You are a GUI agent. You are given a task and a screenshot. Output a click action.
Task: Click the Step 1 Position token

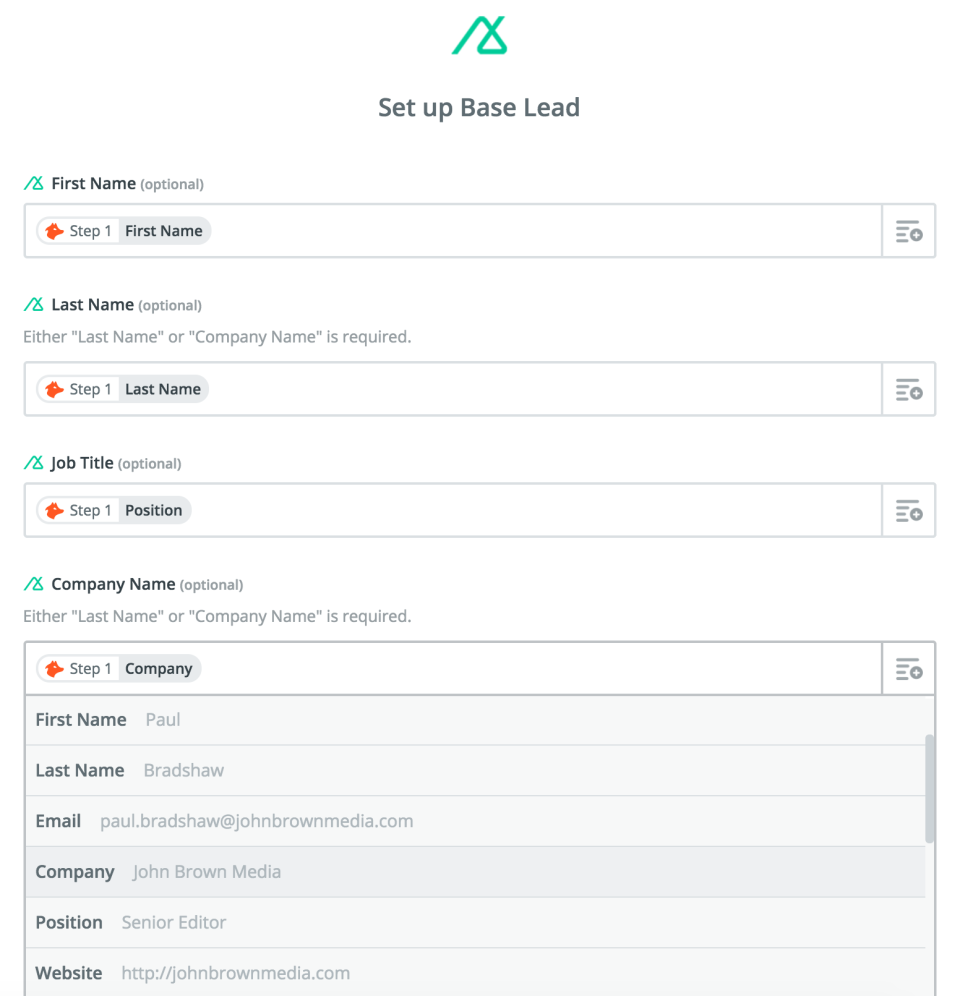112,510
